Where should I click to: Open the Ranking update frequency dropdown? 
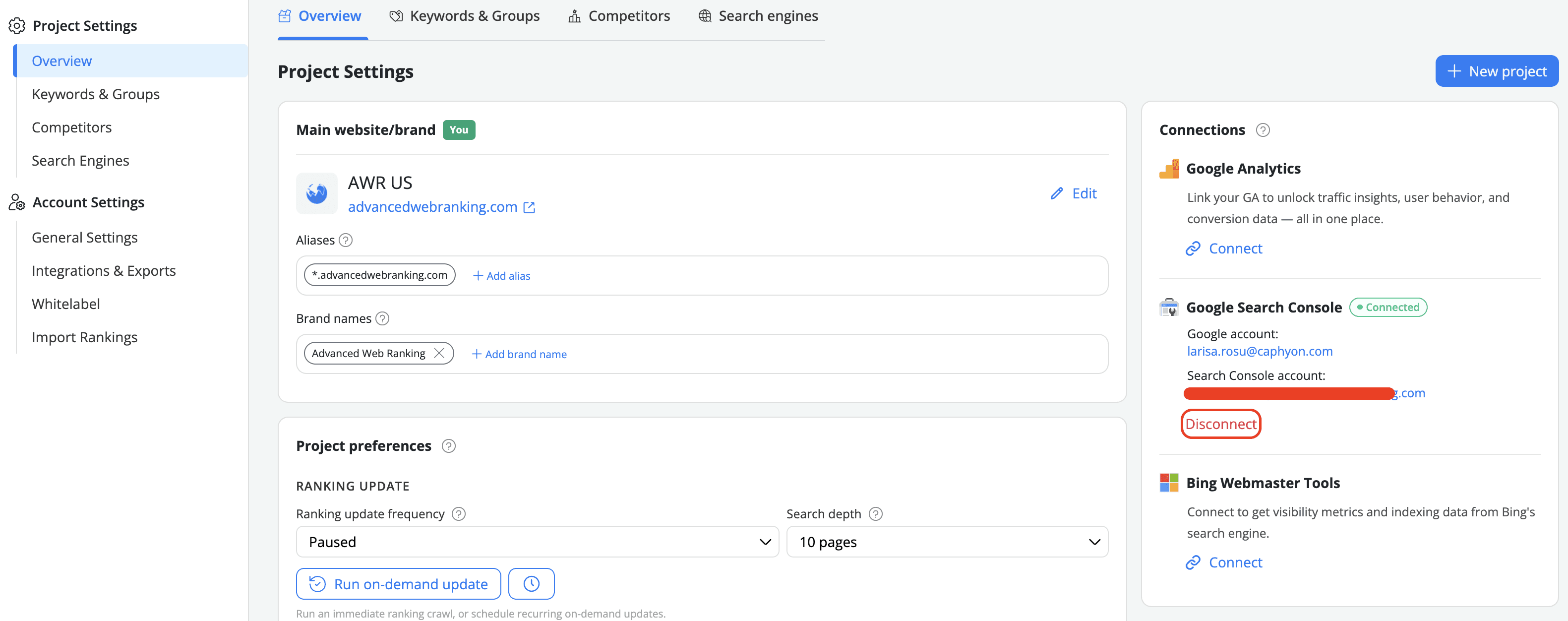(538, 542)
